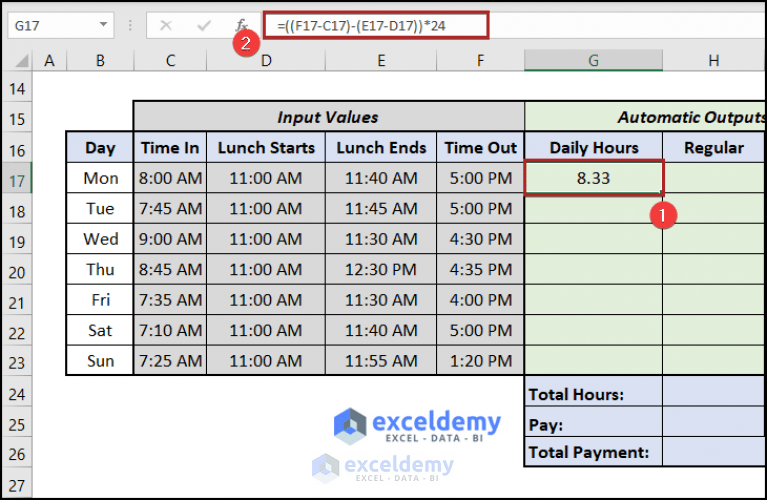Click the Pay: label cell
This screenshot has width=767, height=500.
(x=593, y=421)
